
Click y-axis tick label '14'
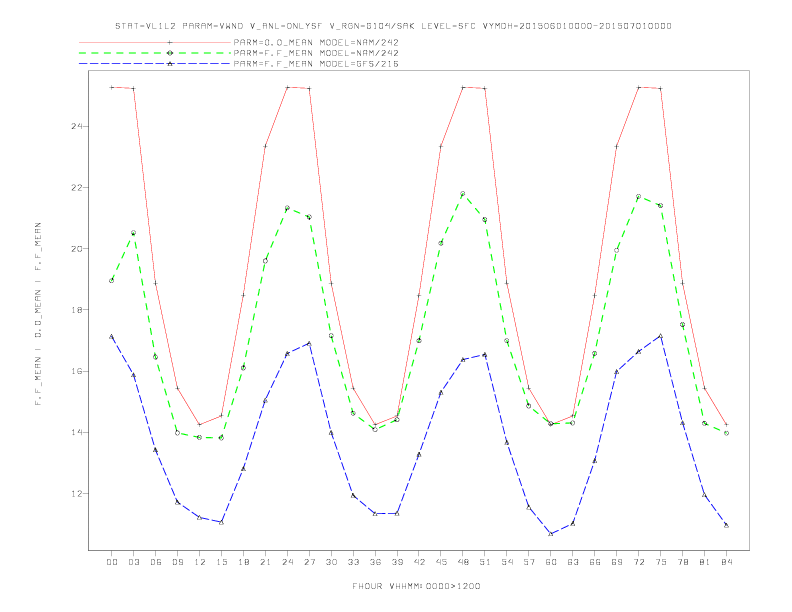(77, 432)
